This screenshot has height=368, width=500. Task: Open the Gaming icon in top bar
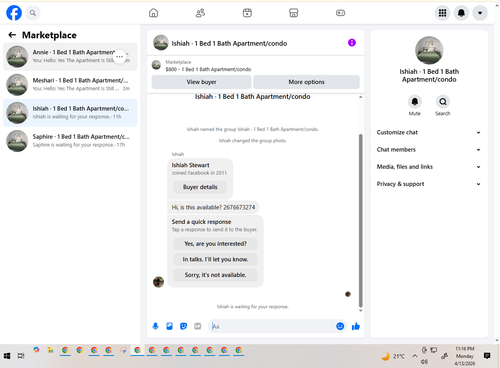(x=340, y=13)
